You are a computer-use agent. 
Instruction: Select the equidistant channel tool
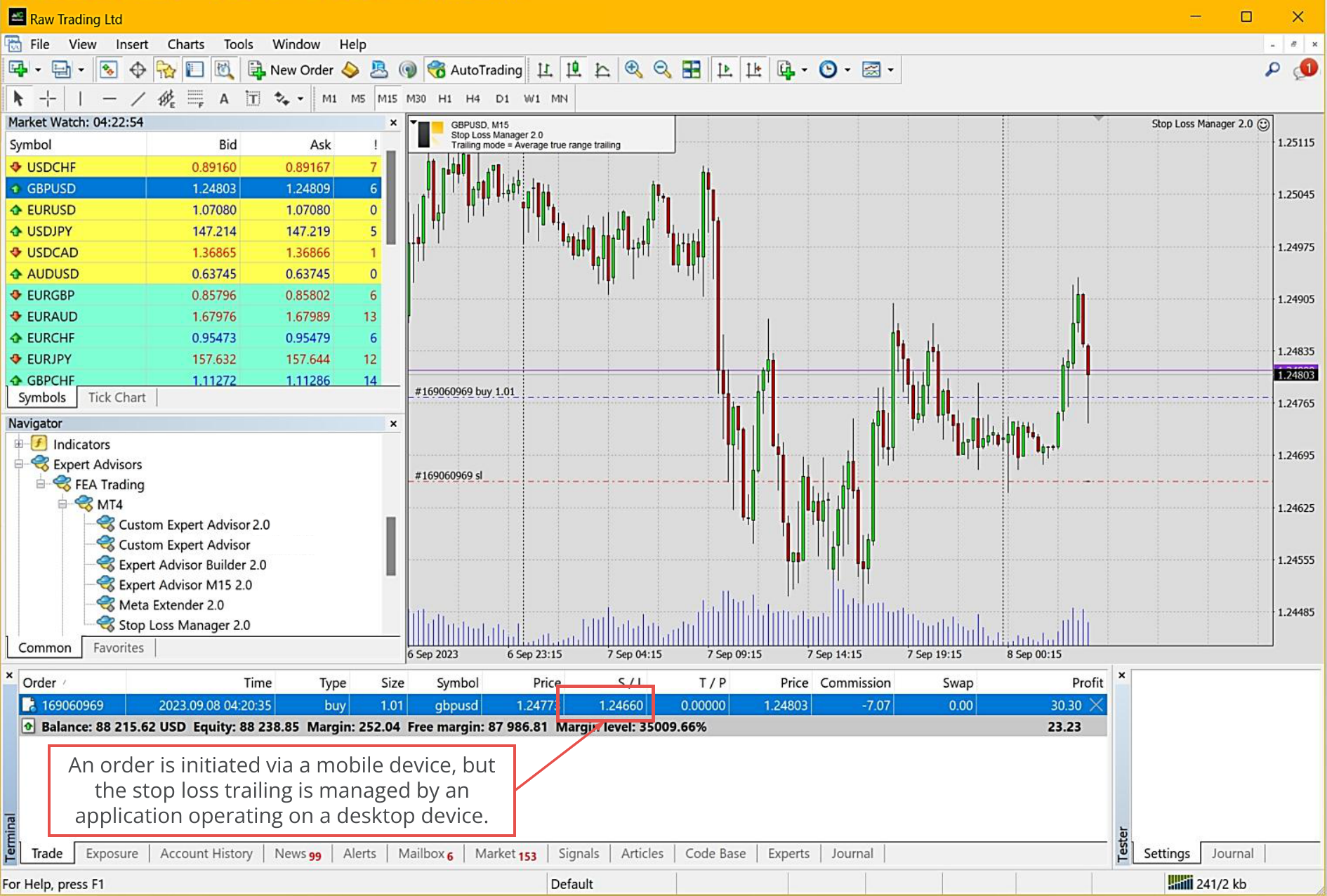click(x=166, y=98)
